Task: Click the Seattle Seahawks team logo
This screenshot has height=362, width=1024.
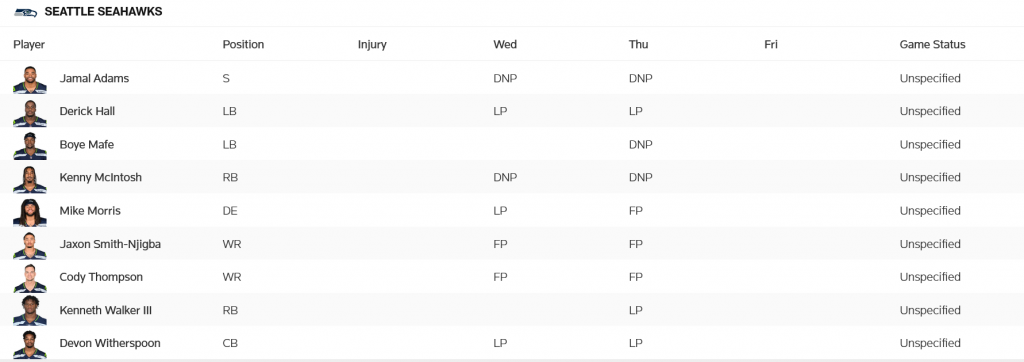Action: click(x=25, y=12)
